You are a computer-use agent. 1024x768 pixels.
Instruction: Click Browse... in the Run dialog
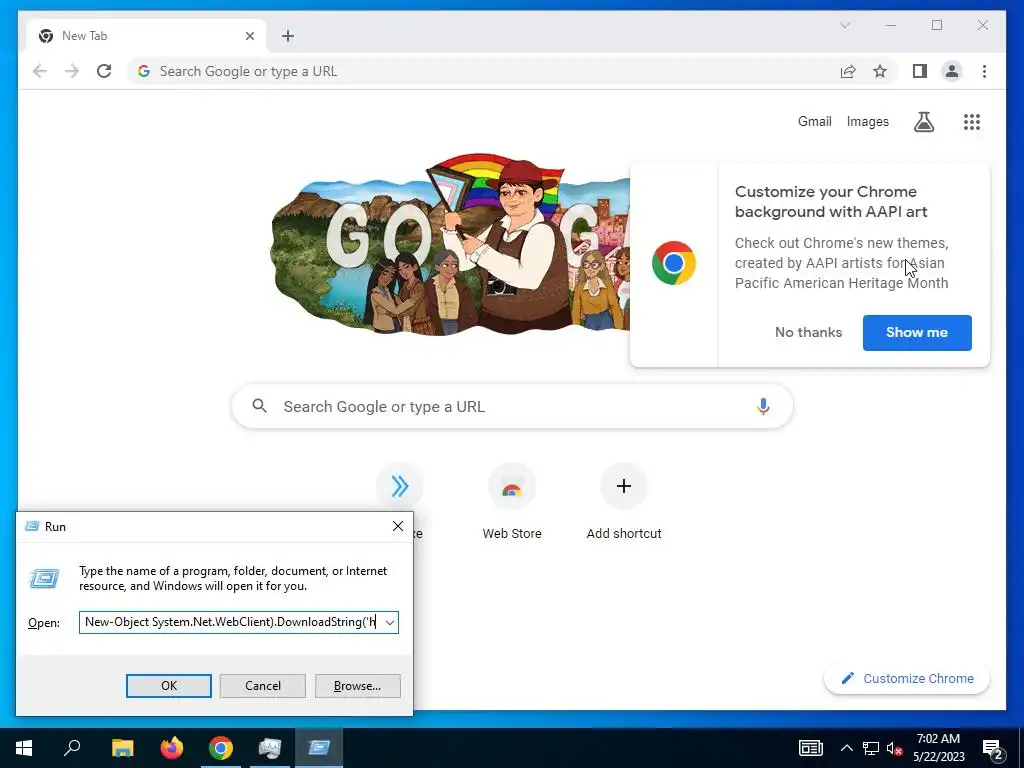click(x=357, y=686)
